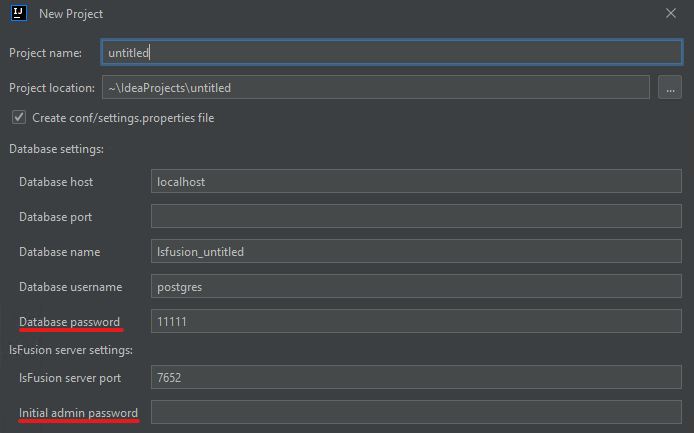This screenshot has width=694, height=433.
Task: Click the IntelliJ IDEA icon in title bar
Action: tap(18, 14)
